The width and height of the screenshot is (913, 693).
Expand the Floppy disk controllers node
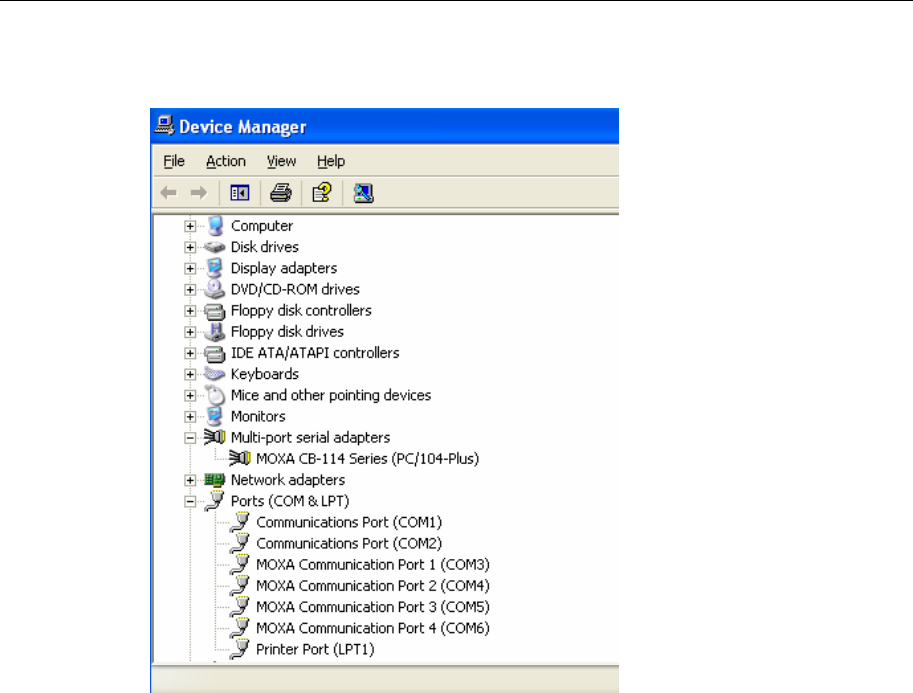[190, 311]
